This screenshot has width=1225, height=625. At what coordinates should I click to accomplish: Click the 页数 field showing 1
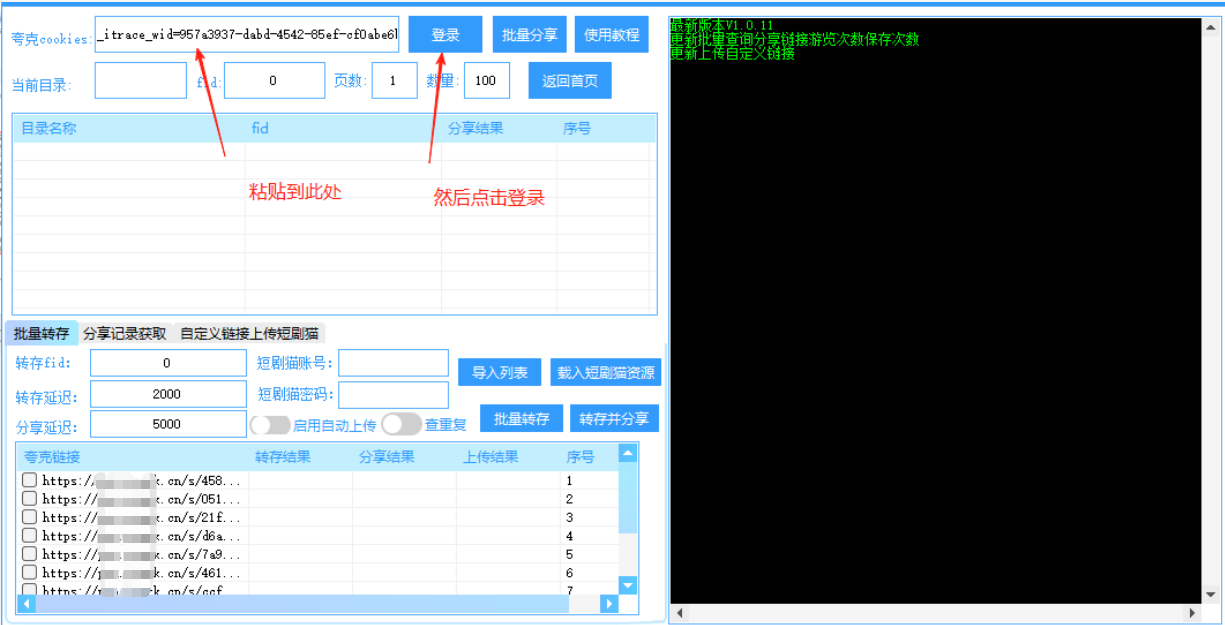click(x=394, y=81)
